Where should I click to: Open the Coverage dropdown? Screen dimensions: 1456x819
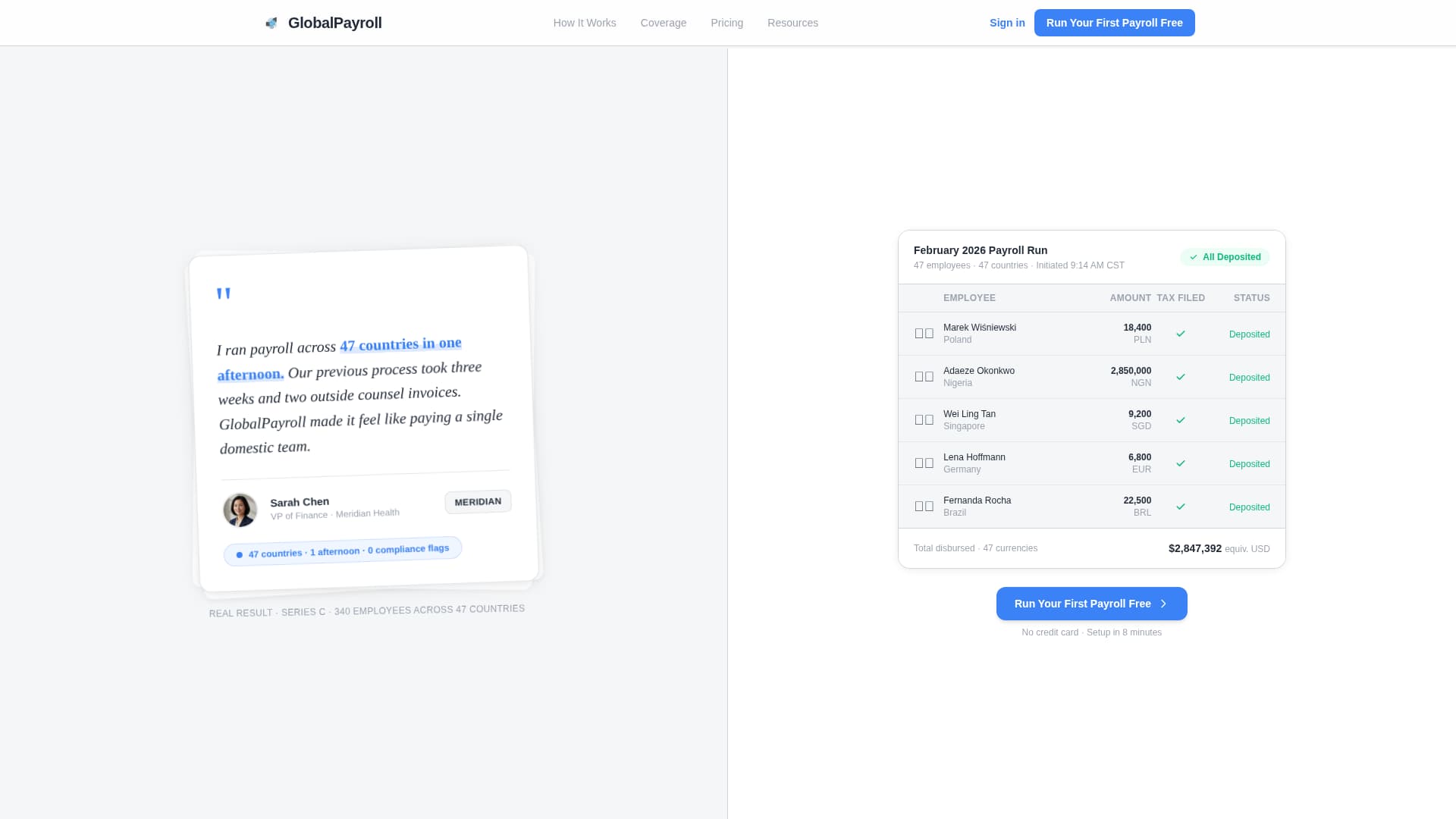(664, 23)
